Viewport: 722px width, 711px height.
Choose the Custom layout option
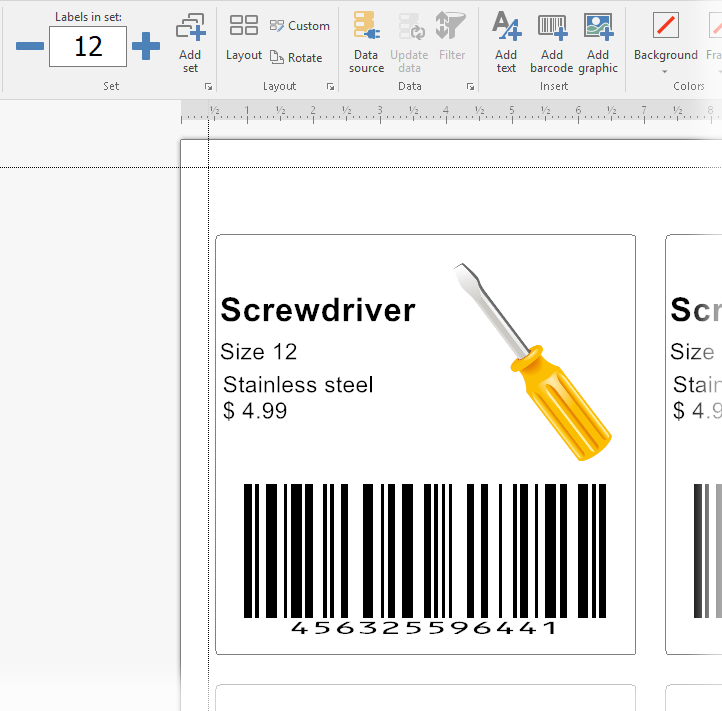[x=300, y=26]
